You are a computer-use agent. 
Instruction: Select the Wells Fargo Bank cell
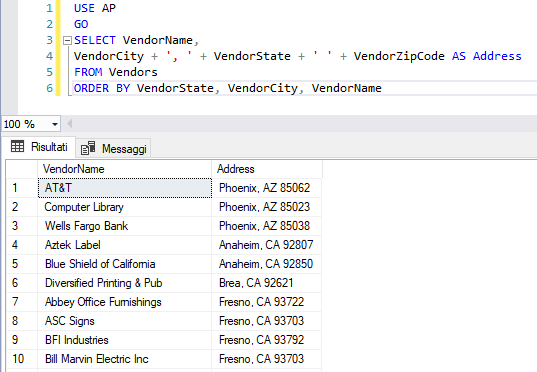[125, 226]
